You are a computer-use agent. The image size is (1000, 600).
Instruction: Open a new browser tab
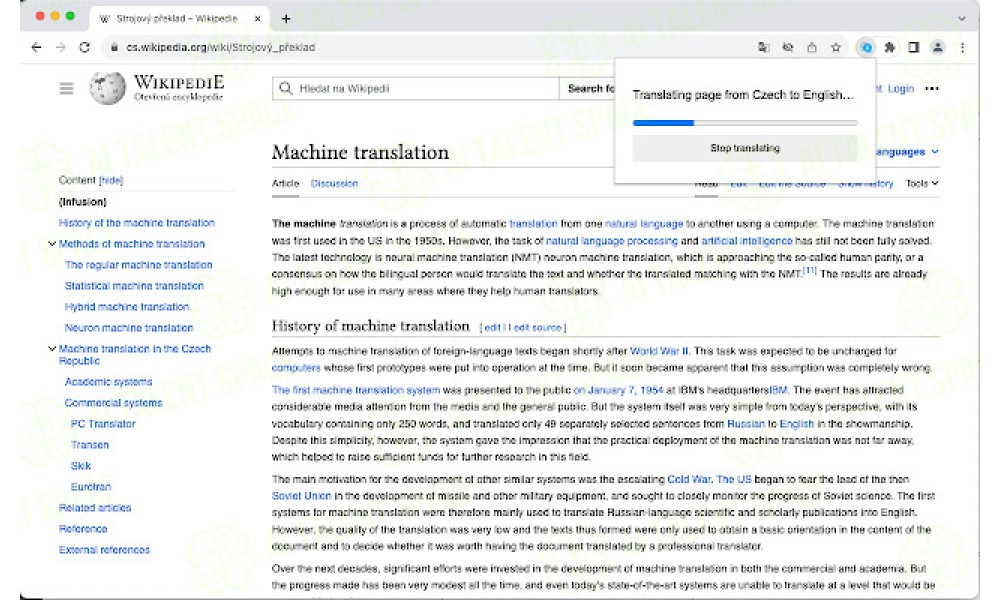click(286, 18)
